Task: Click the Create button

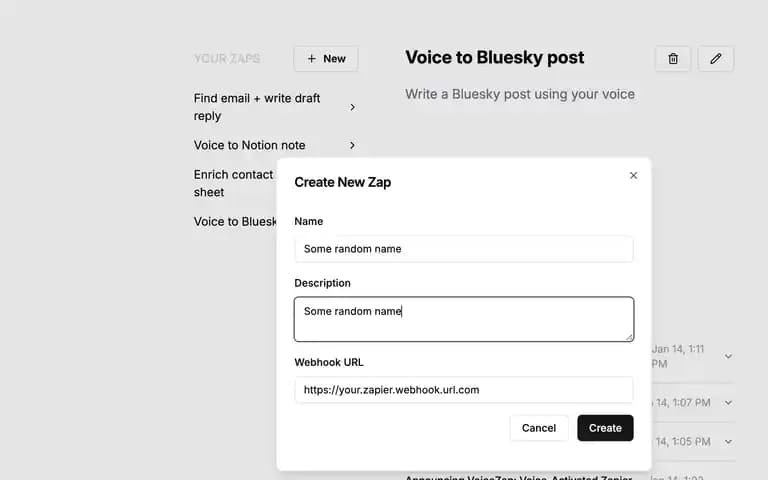Action: pyautogui.click(x=605, y=428)
